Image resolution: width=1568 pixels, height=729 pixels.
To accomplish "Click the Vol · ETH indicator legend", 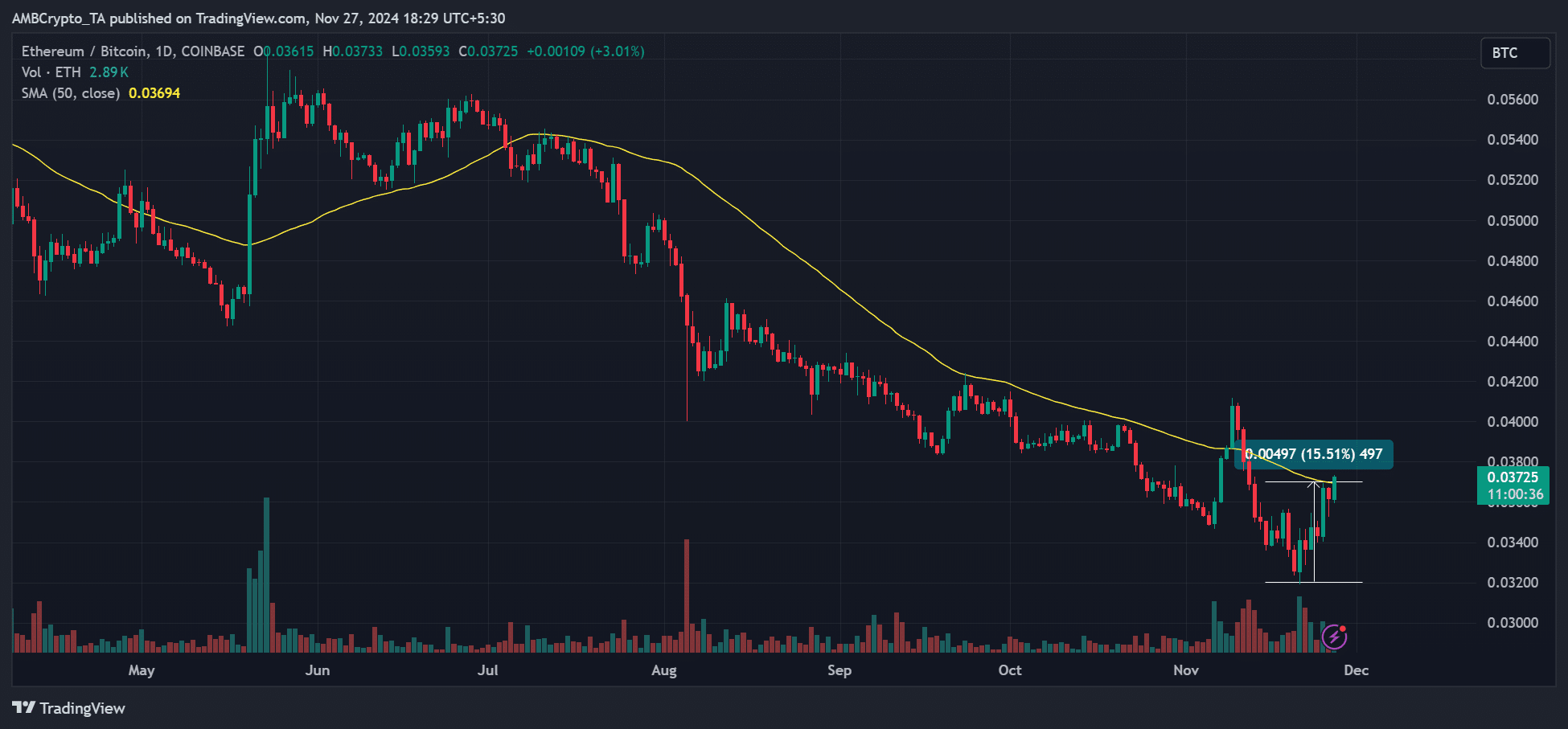I will pos(51,72).
